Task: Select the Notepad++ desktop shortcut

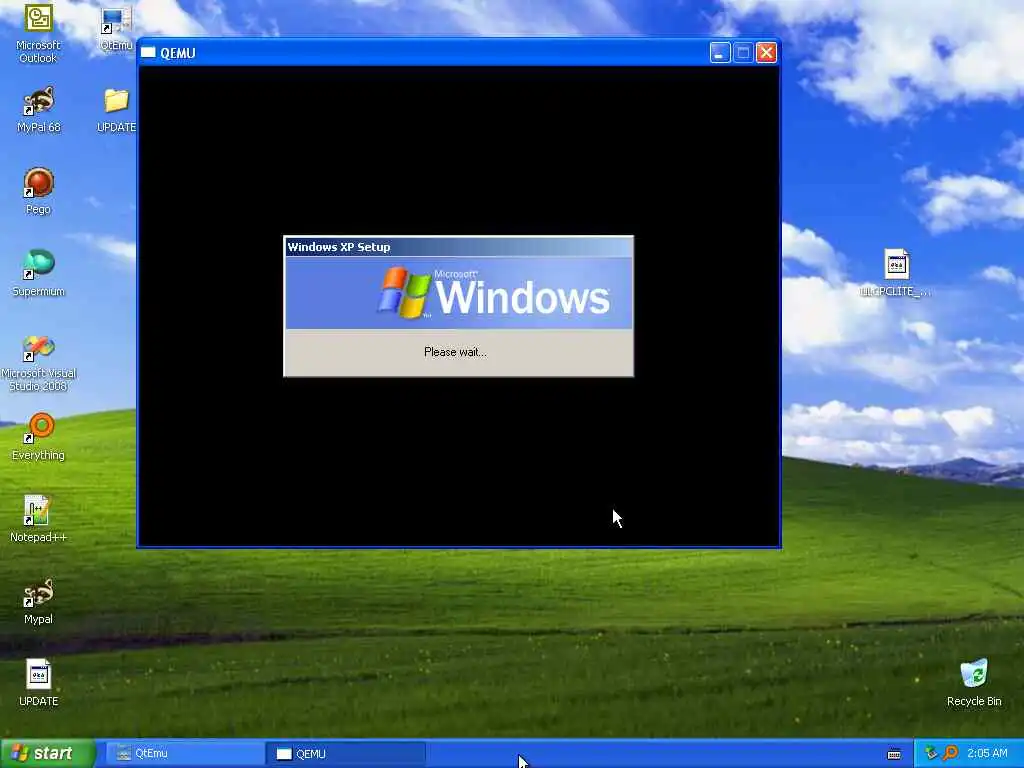Action: [39, 519]
